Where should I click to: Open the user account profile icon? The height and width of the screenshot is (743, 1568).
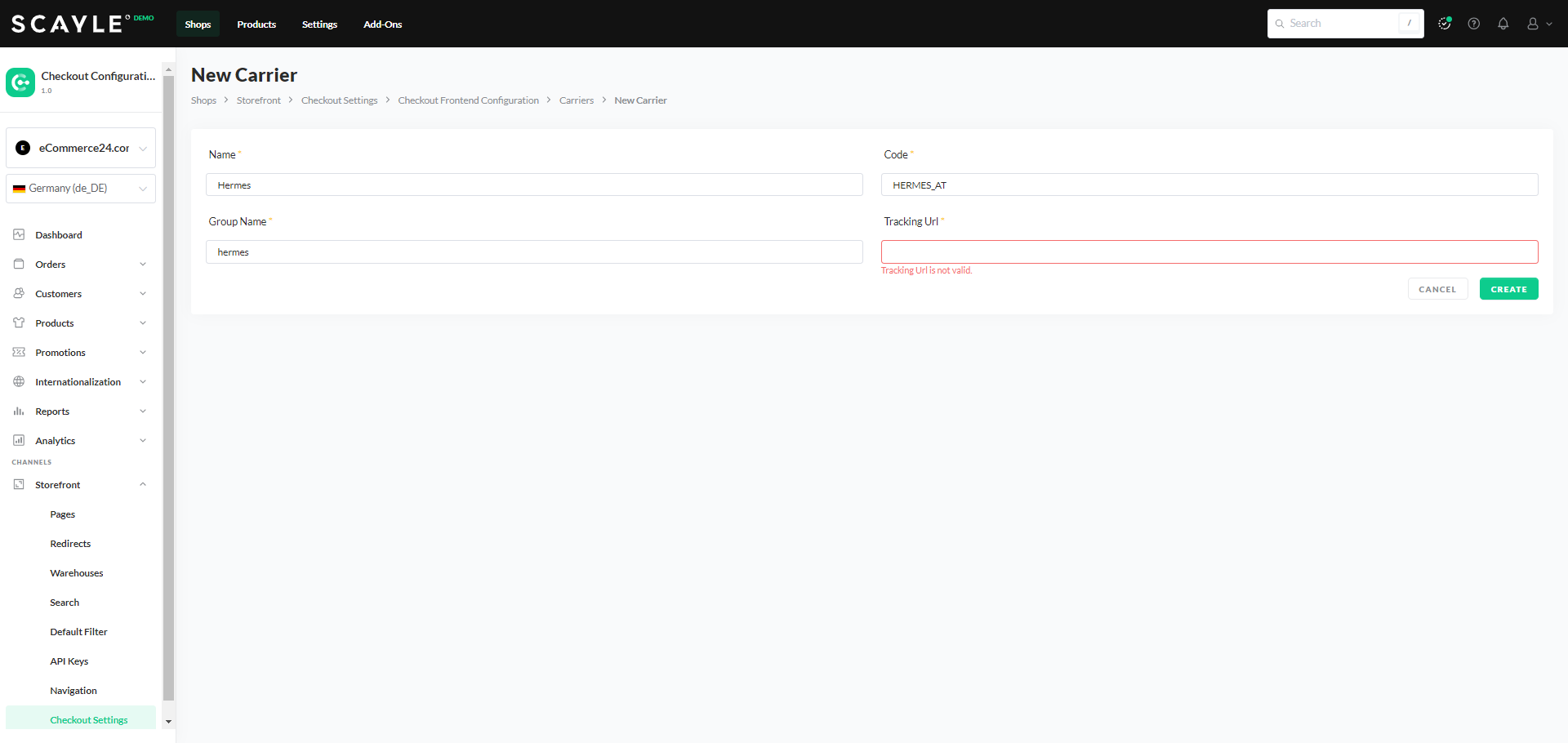(x=1533, y=24)
